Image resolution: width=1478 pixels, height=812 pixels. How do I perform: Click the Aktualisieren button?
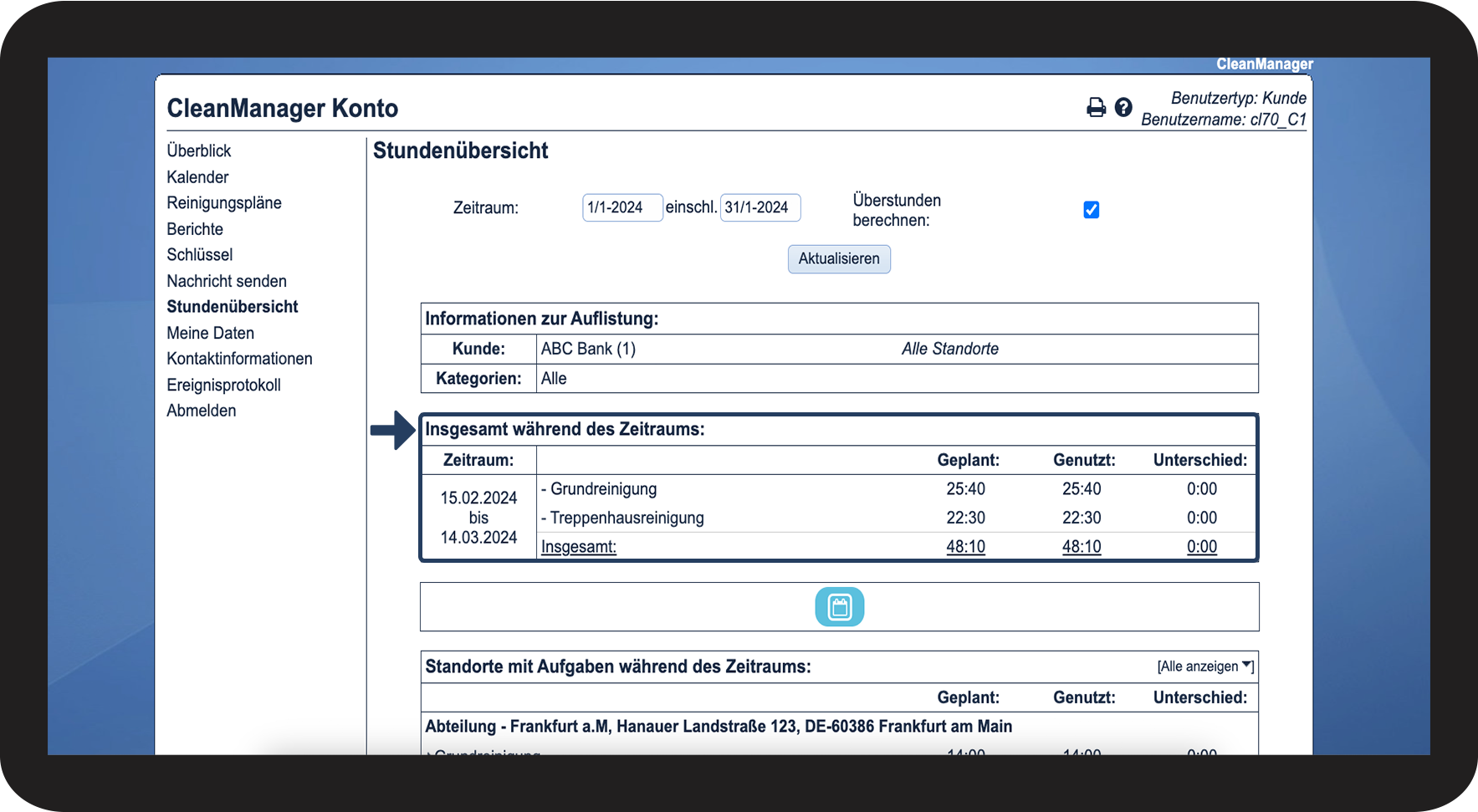point(838,259)
